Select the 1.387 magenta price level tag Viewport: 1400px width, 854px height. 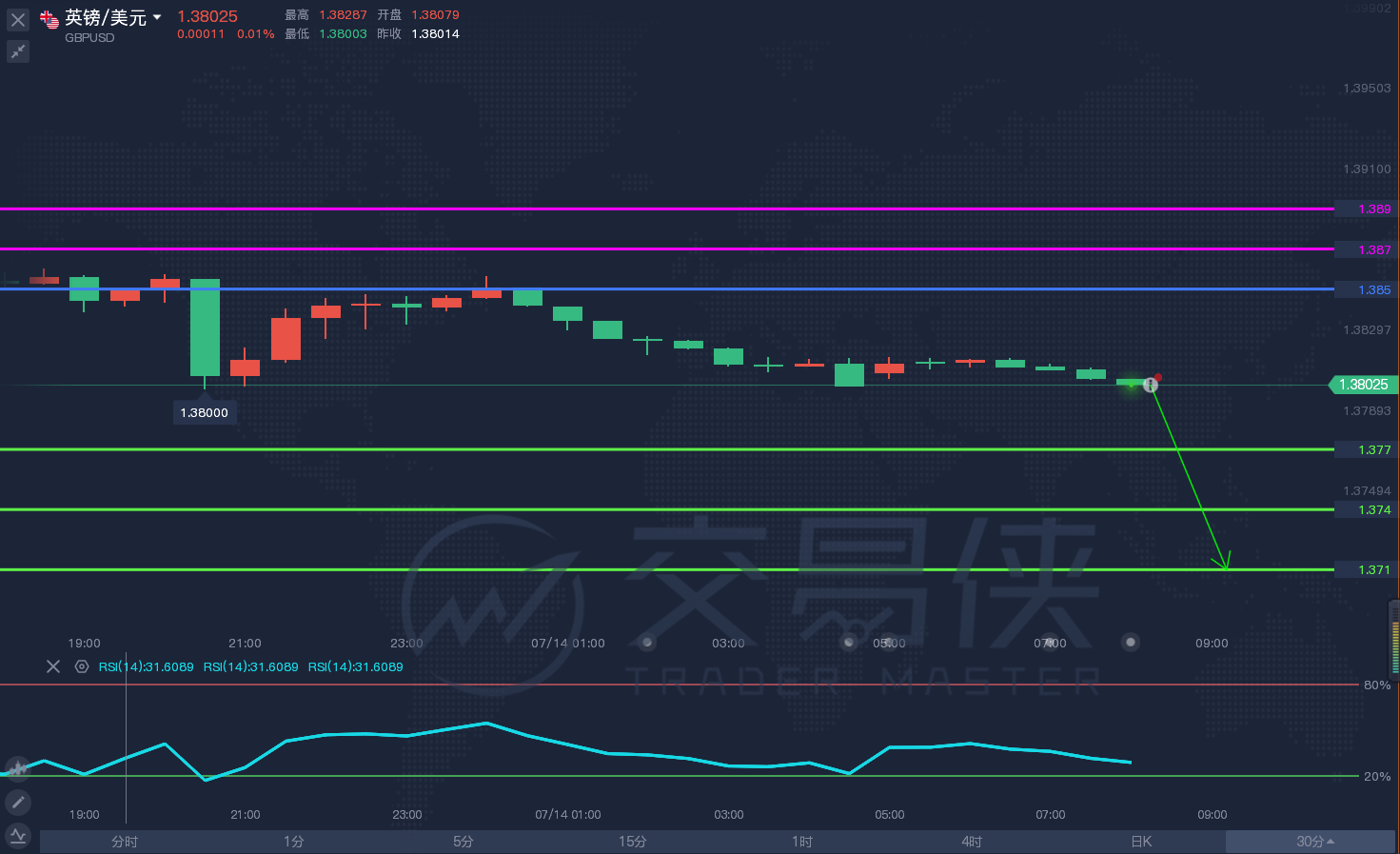(x=1367, y=249)
